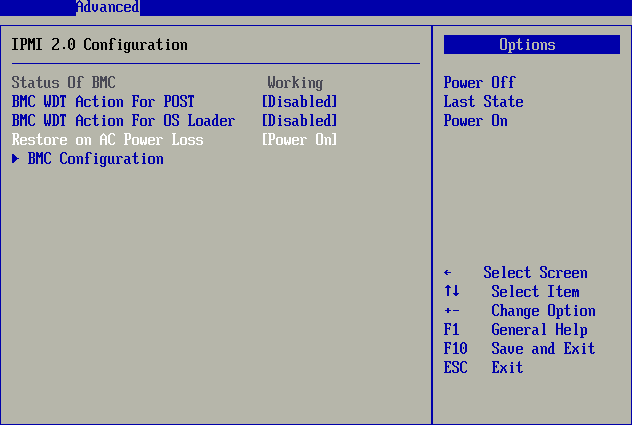The width and height of the screenshot is (632, 425).
Task: Open the Power On value field
Action: click(299, 140)
